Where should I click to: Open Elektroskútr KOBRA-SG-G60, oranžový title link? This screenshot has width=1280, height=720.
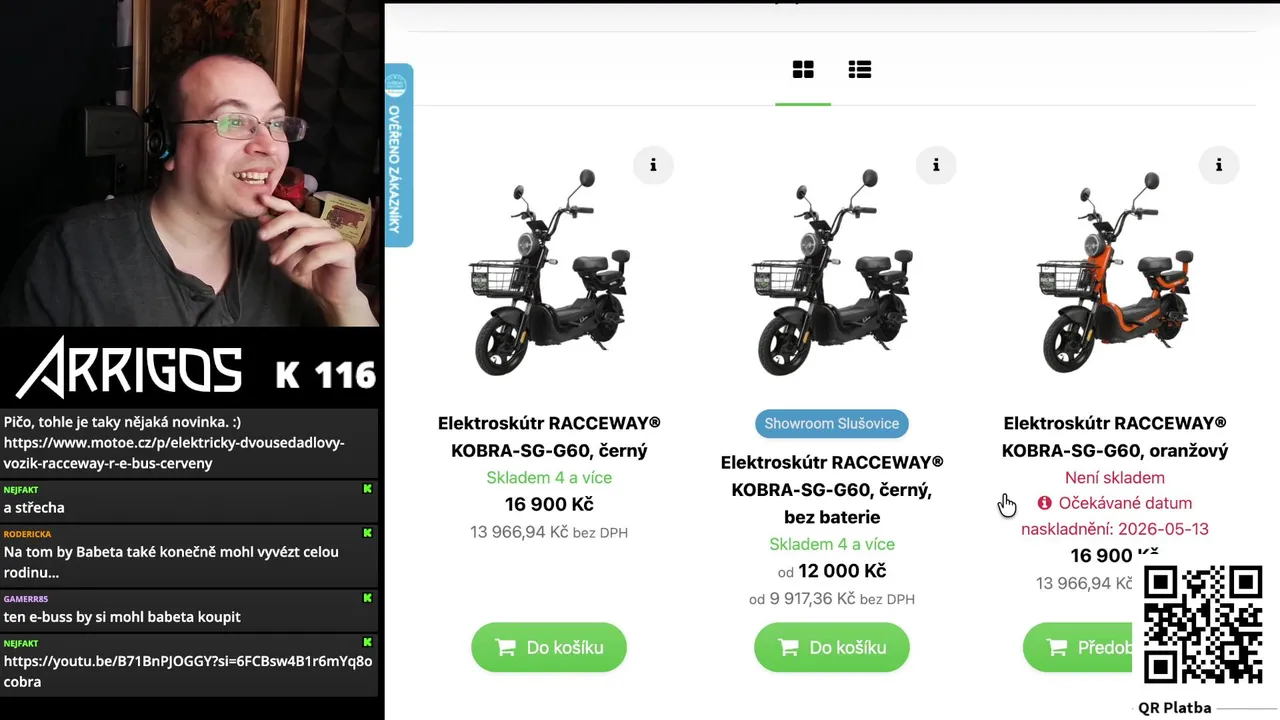1115,437
